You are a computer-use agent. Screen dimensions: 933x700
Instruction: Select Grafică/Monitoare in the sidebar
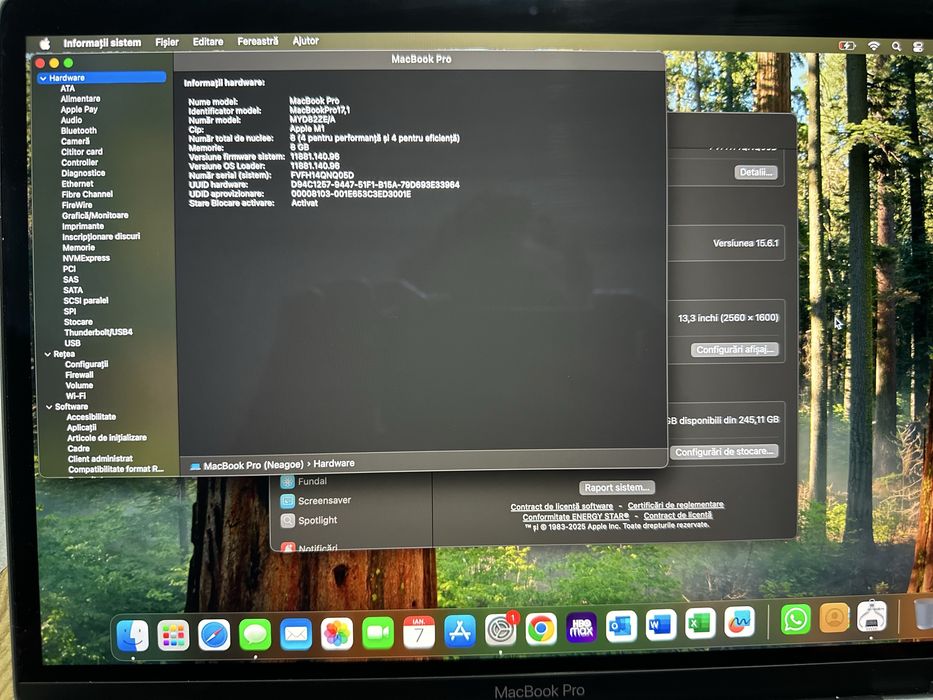pos(95,215)
